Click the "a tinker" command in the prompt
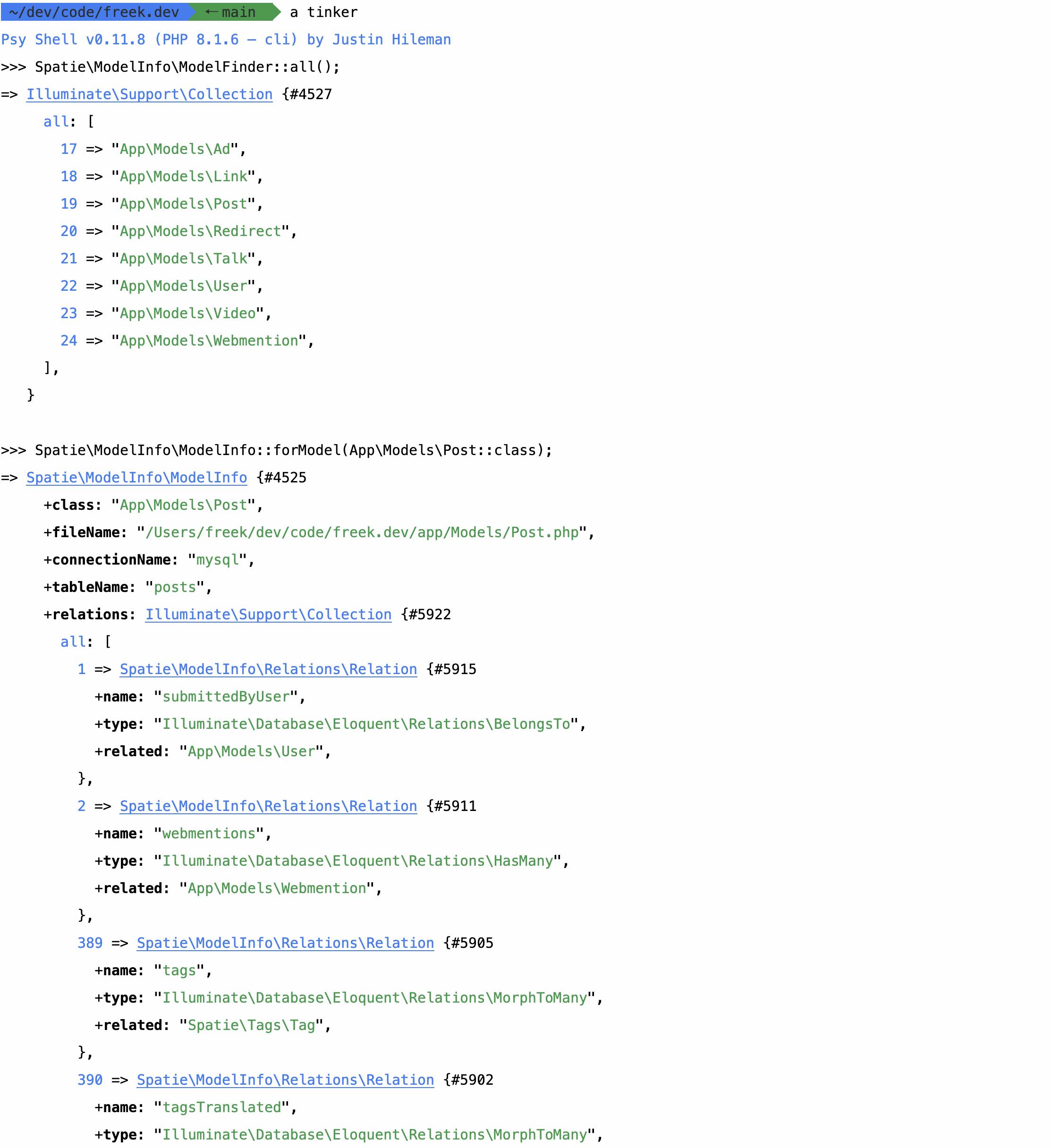Viewport: 1052px width, 1148px height. (324, 12)
